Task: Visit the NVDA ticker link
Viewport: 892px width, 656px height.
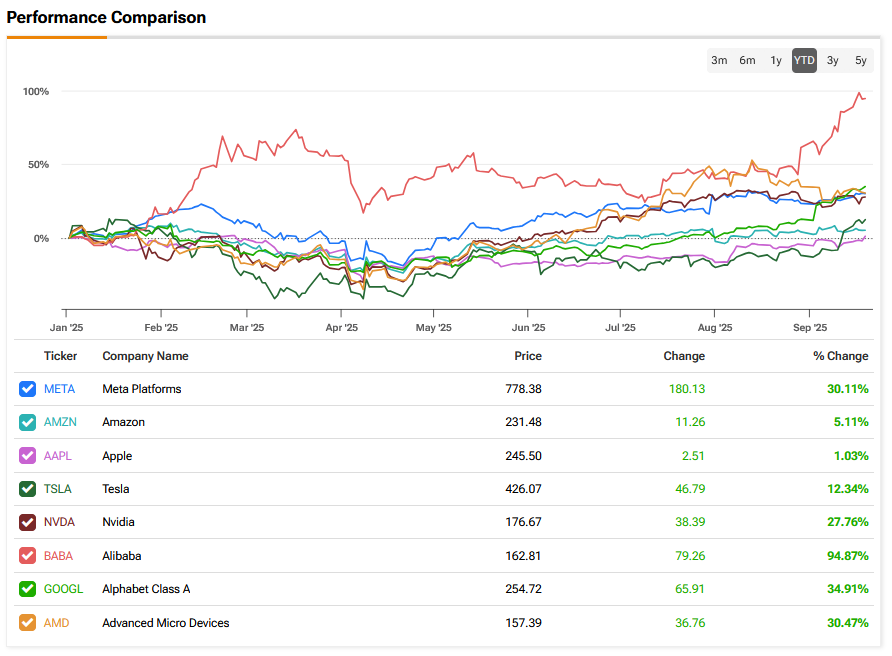Action: [60, 522]
